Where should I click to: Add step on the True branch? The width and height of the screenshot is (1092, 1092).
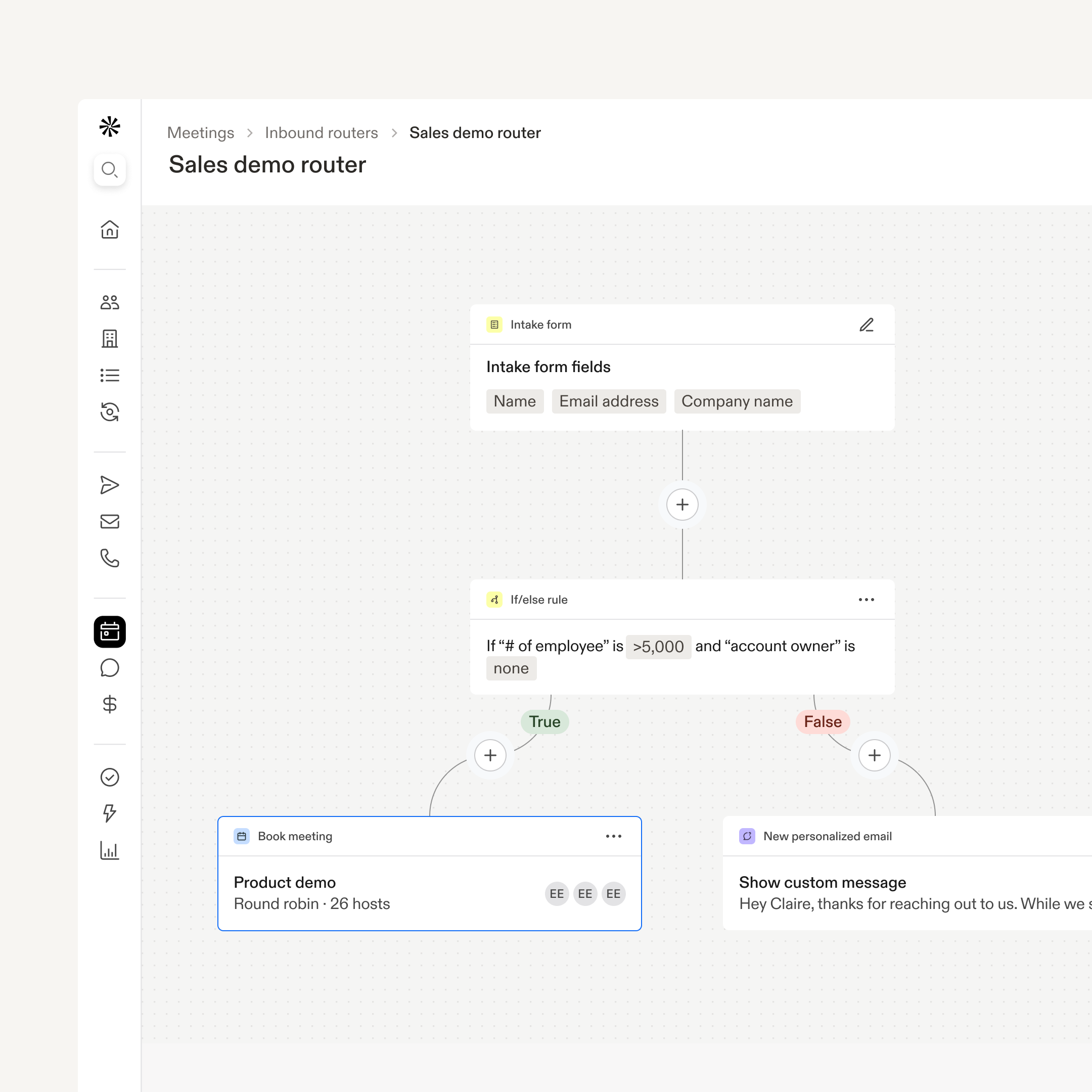pyautogui.click(x=490, y=755)
